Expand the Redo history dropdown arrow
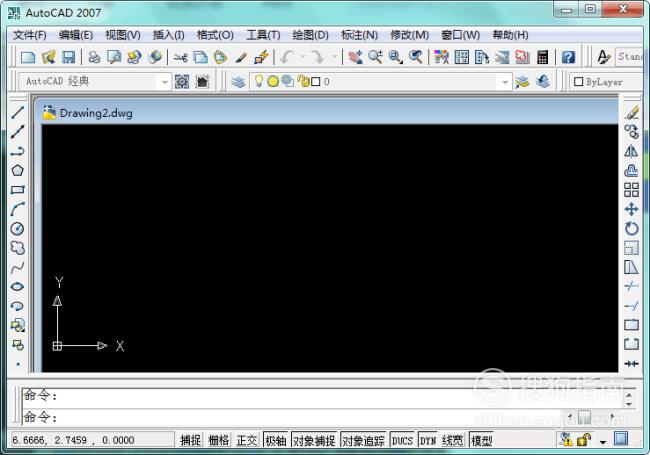This screenshot has height=455, width=650. coord(334,57)
